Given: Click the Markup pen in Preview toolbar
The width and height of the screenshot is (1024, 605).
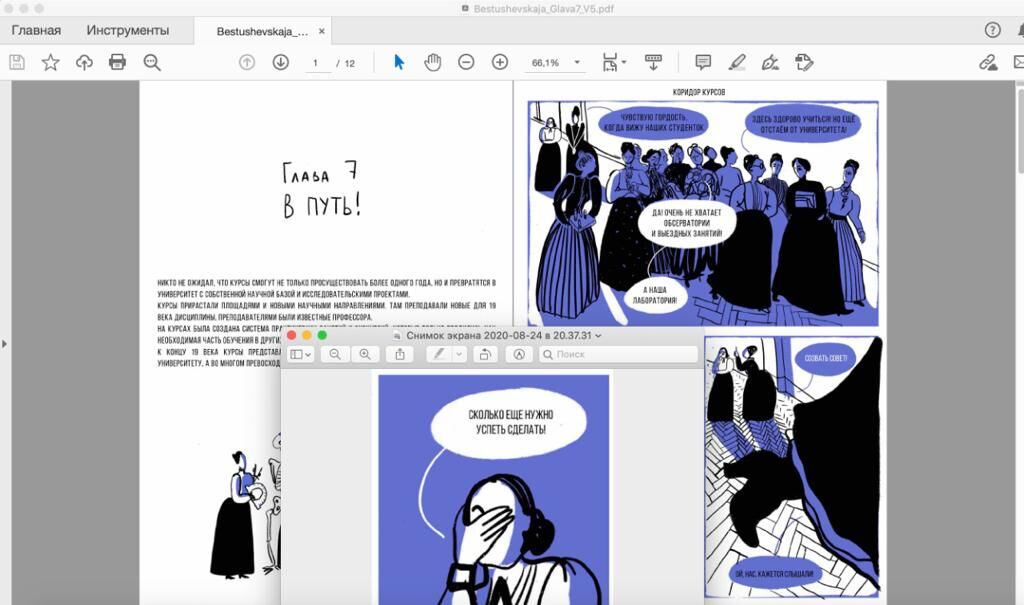Looking at the screenshot, I should (440, 354).
